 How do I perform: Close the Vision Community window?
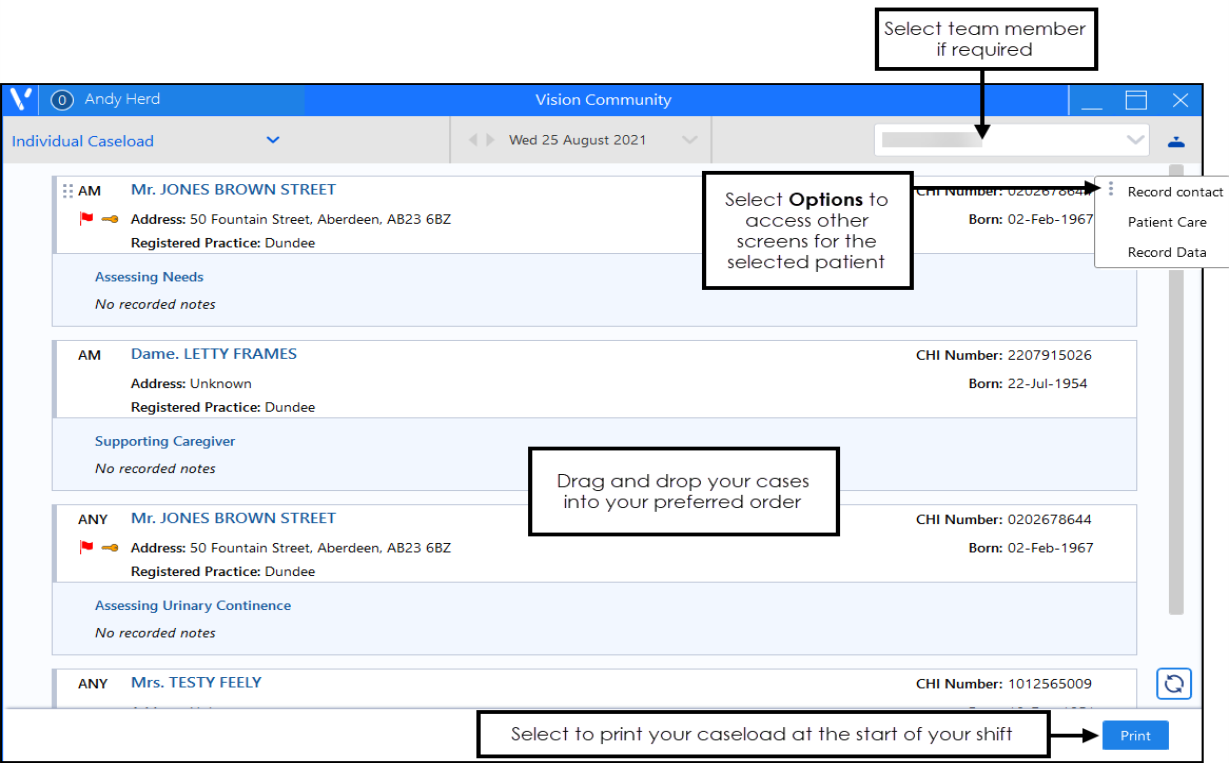pyautogui.click(x=1180, y=100)
